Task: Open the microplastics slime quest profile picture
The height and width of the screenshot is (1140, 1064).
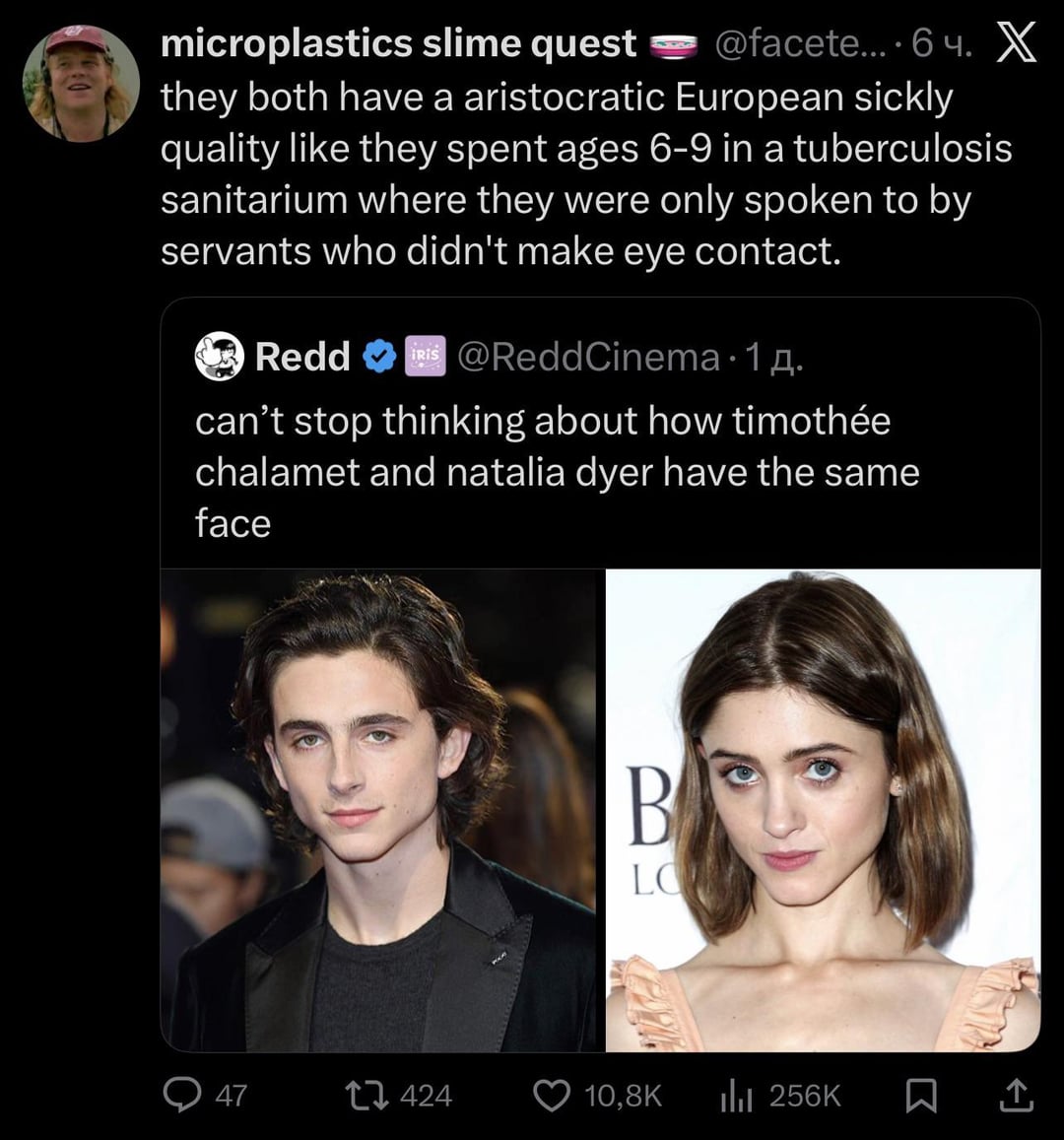Action: tap(80, 83)
